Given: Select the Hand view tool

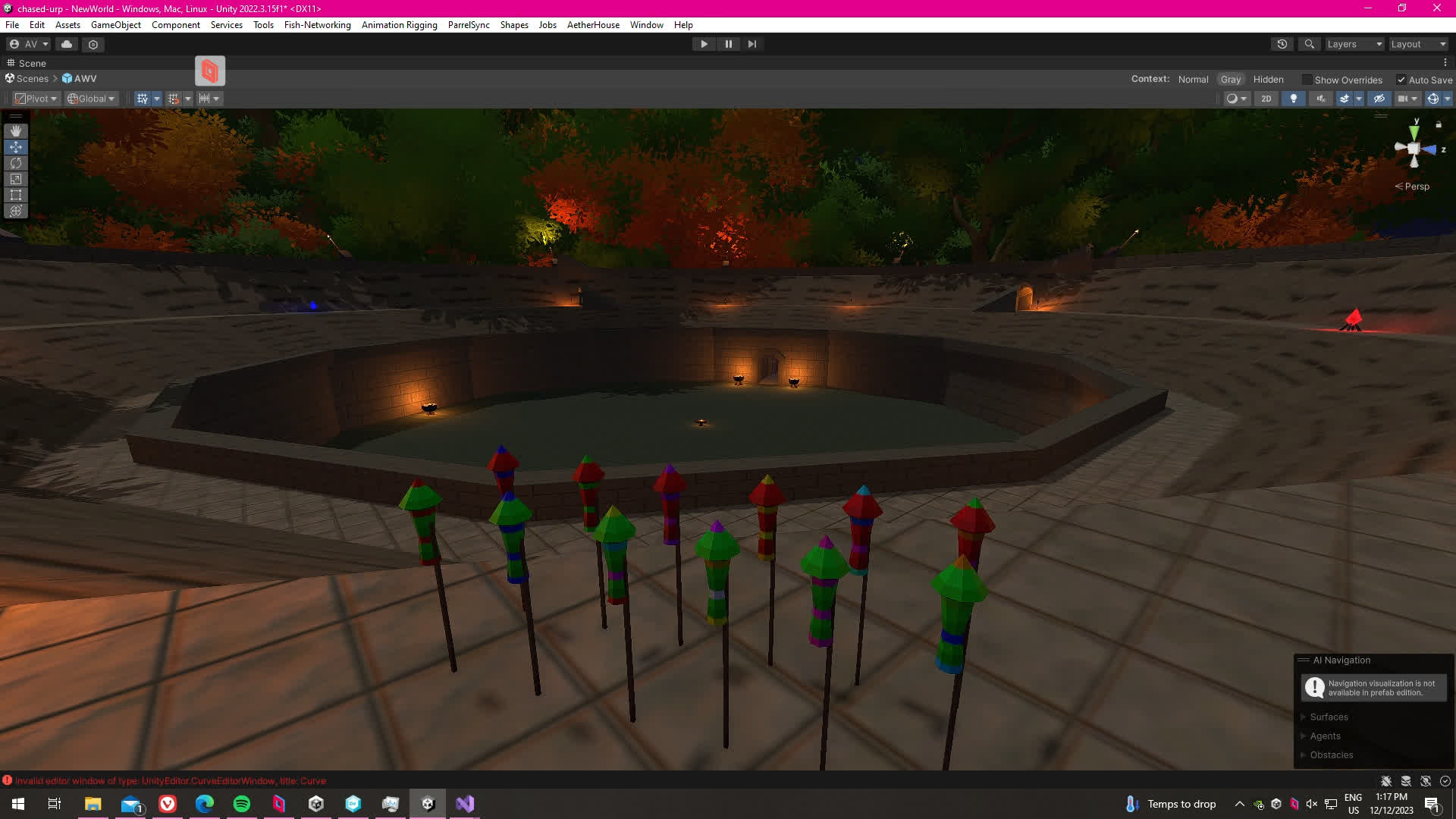Looking at the screenshot, I should [x=15, y=131].
